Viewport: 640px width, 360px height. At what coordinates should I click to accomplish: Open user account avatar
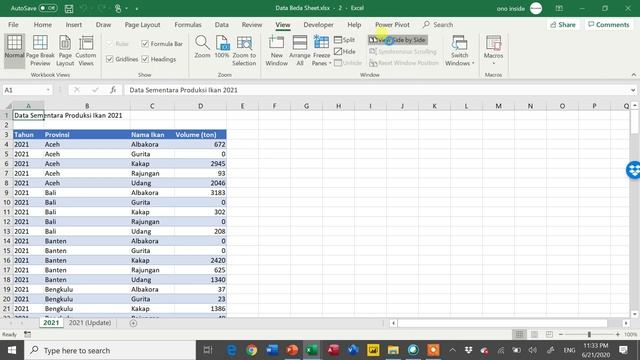pyautogui.click(x=536, y=8)
